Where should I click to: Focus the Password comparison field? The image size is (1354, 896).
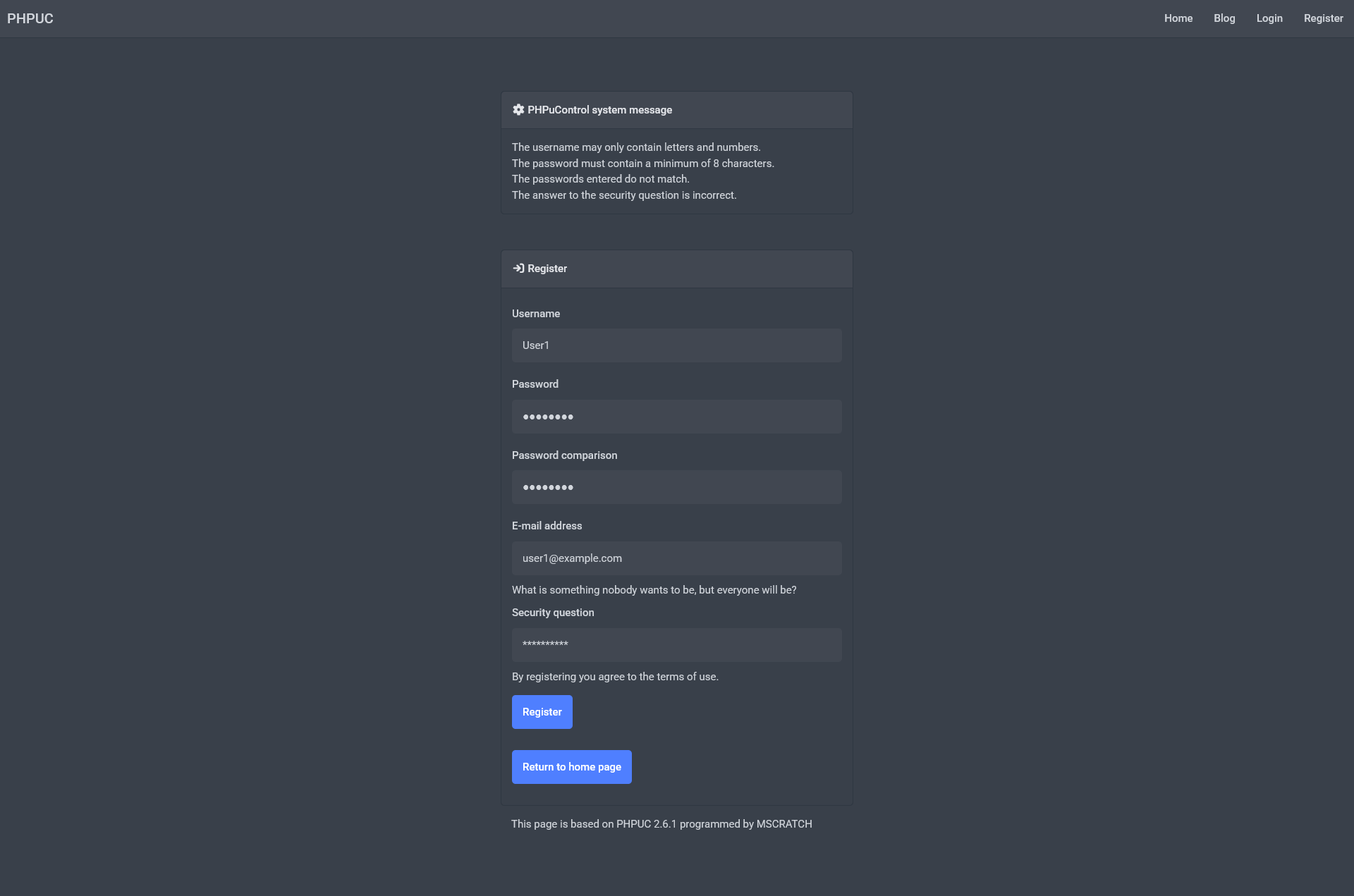tap(676, 487)
